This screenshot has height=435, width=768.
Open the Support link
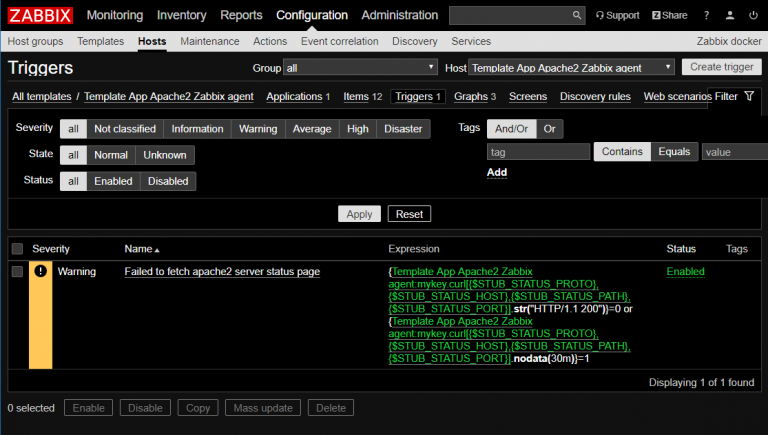618,15
